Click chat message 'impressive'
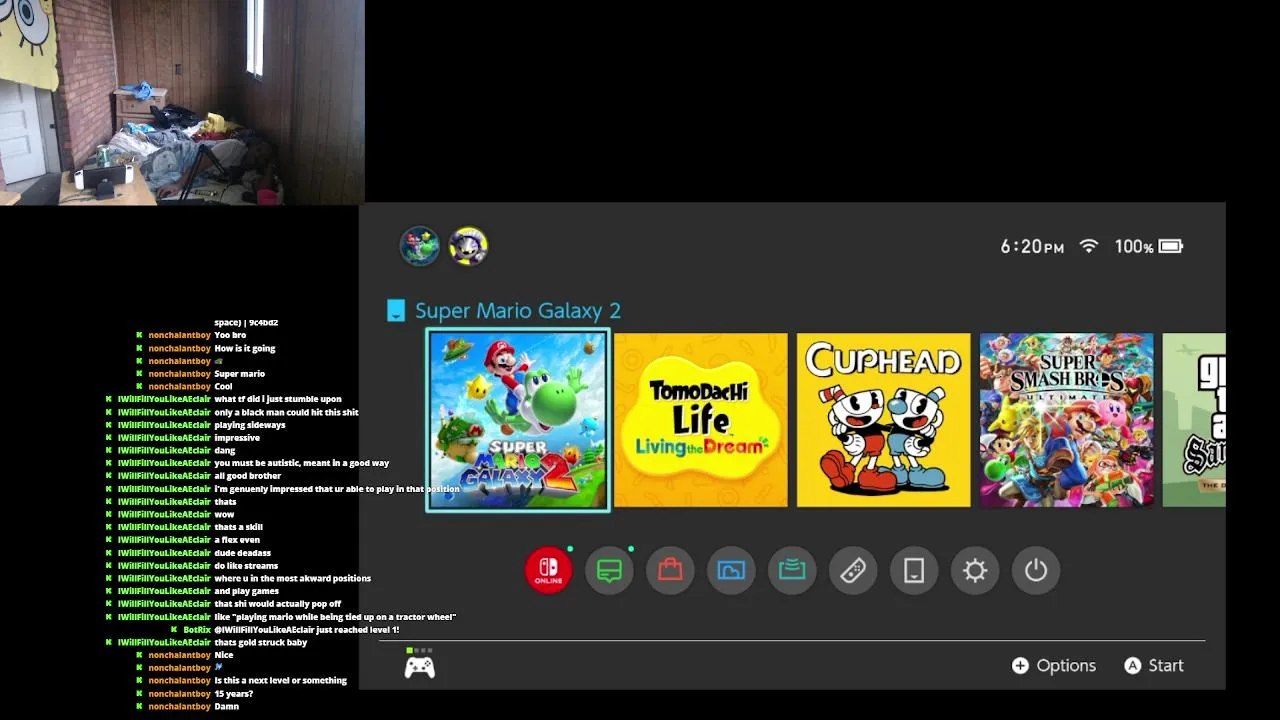1280x720 pixels. click(x=237, y=438)
